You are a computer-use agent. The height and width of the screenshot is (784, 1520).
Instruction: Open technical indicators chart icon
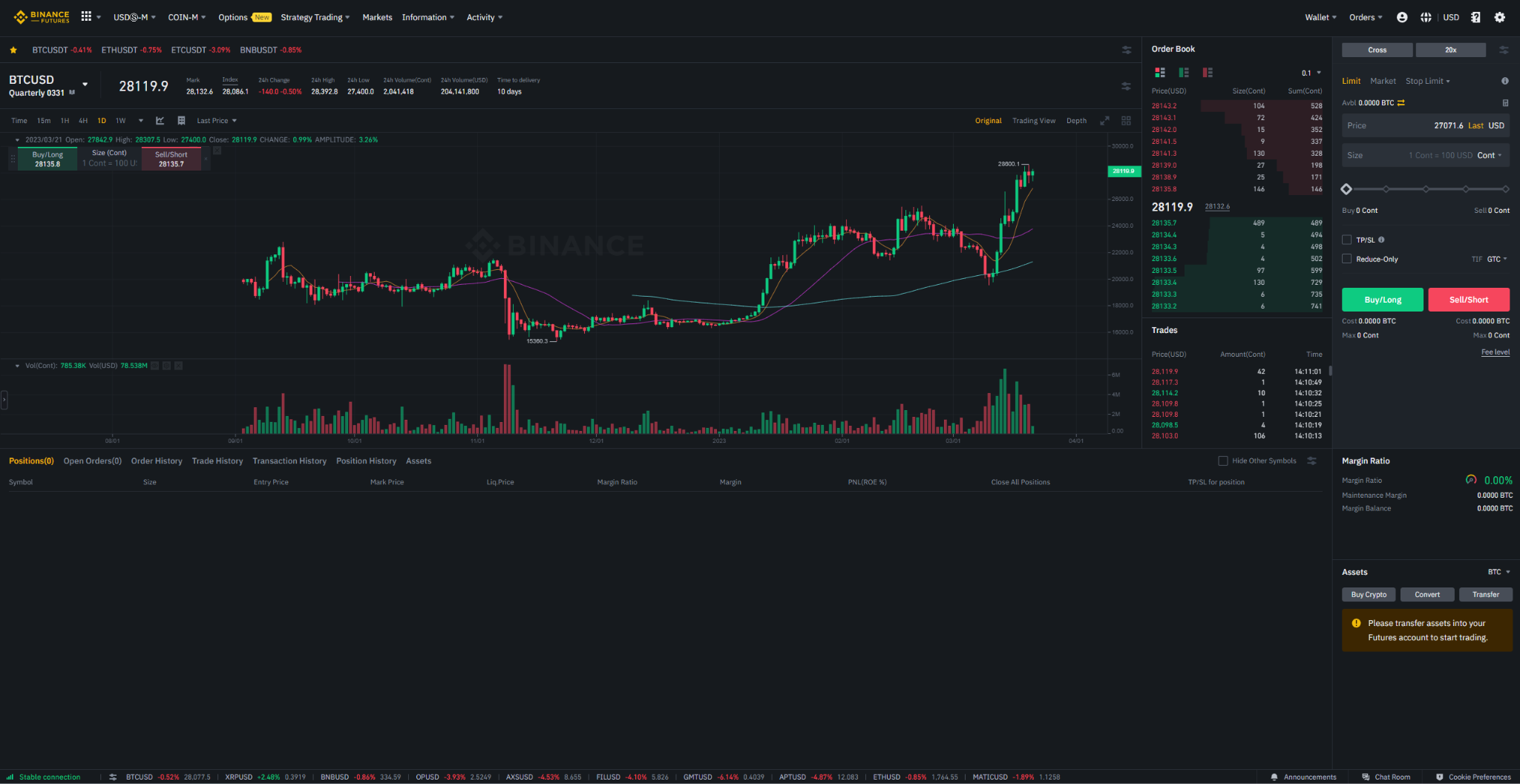tap(160, 120)
